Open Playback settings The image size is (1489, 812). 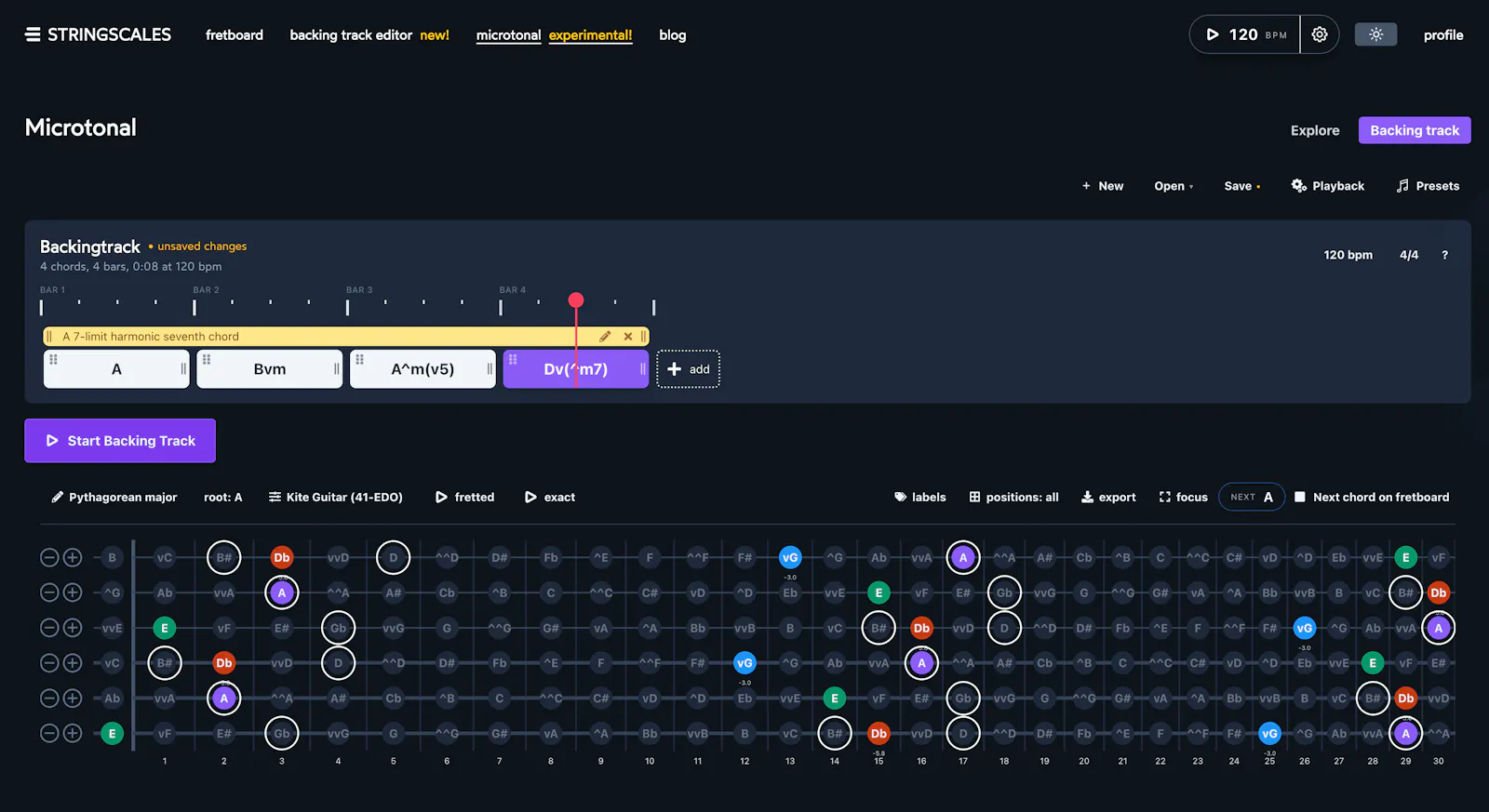click(1328, 186)
